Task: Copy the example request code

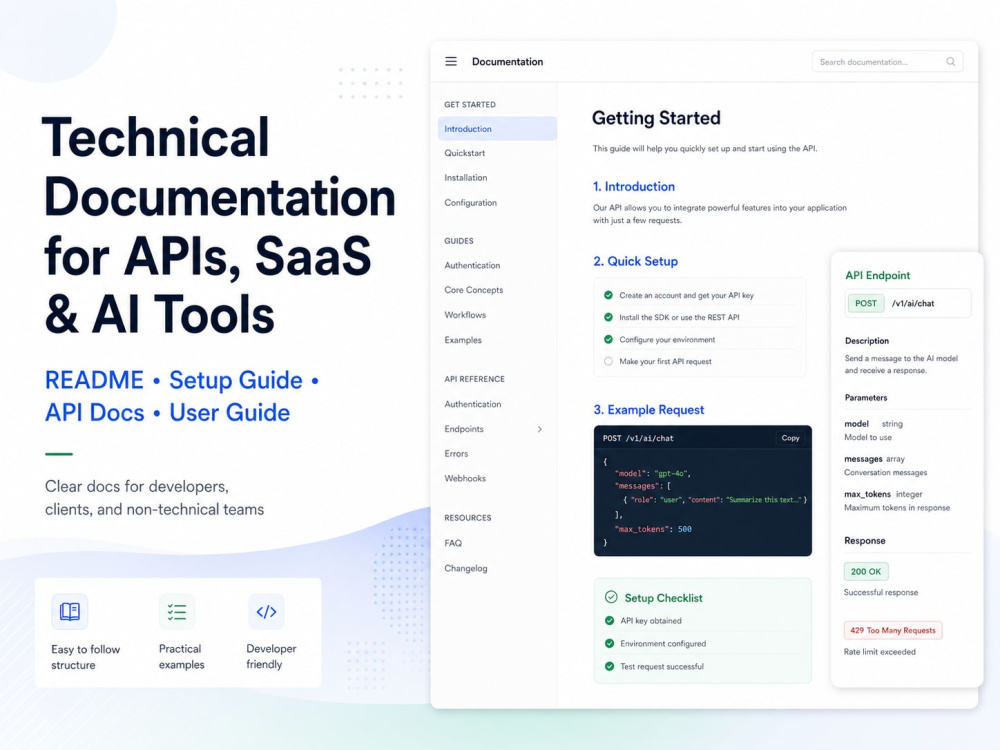Action: point(790,438)
